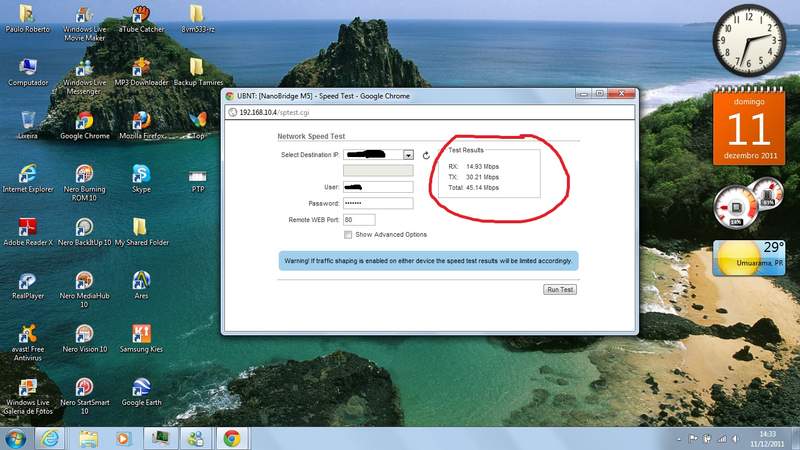This screenshot has width=800, height=450.
Task: Launch RealPlayer desktop shortcut
Action: 28,285
